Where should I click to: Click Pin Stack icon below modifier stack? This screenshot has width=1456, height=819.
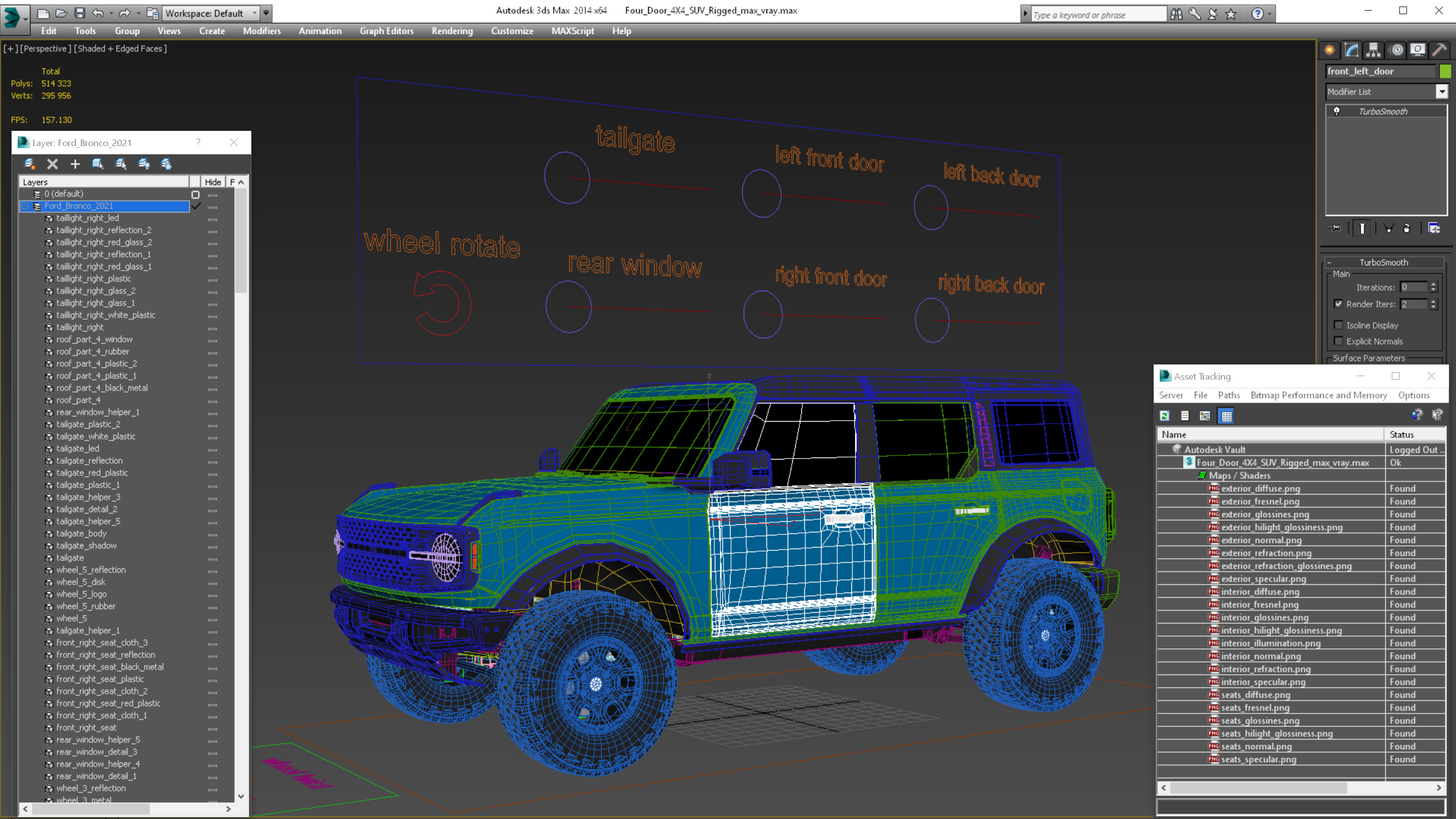1336,229
